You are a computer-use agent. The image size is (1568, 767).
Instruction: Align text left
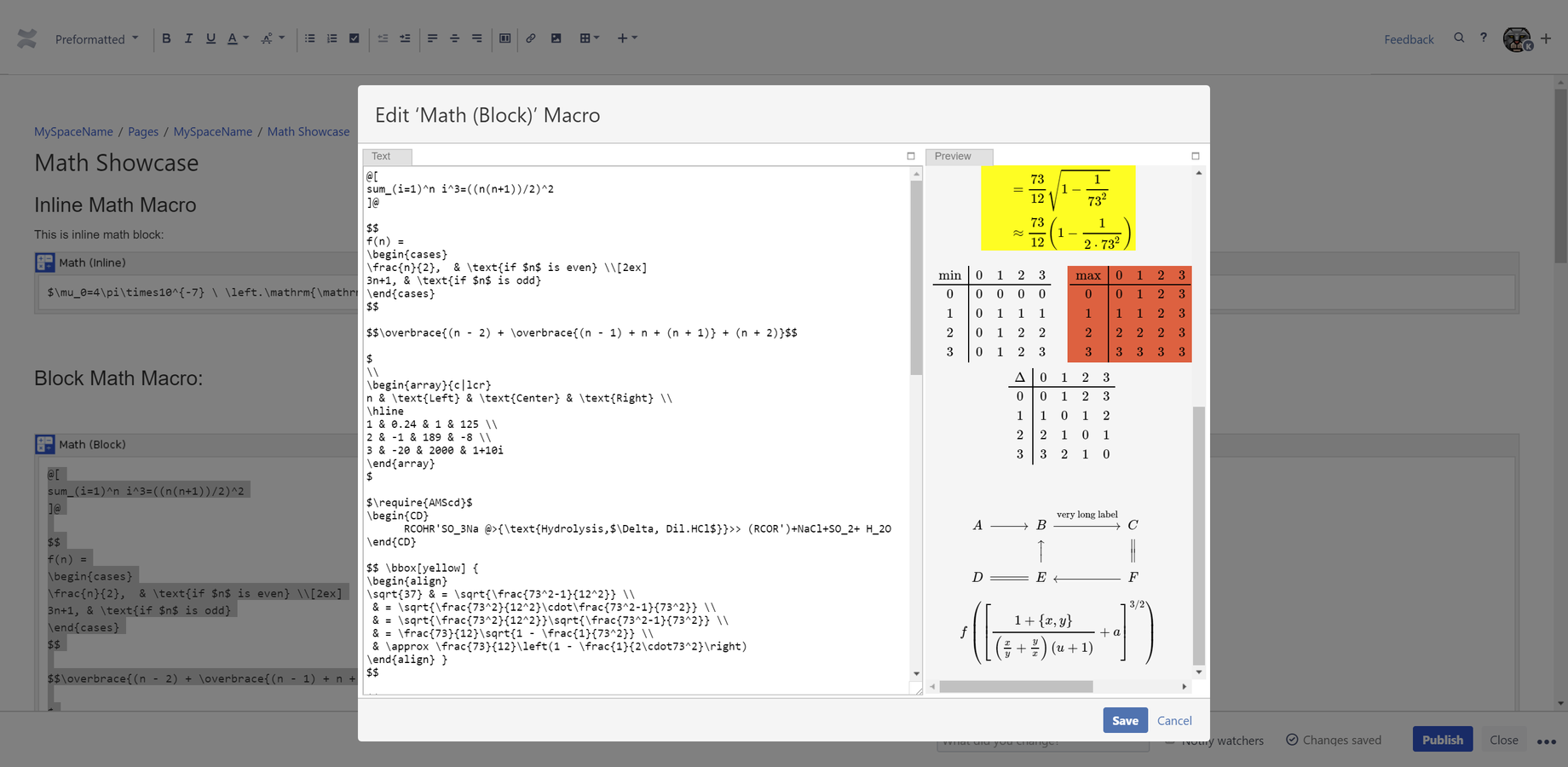click(x=432, y=38)
